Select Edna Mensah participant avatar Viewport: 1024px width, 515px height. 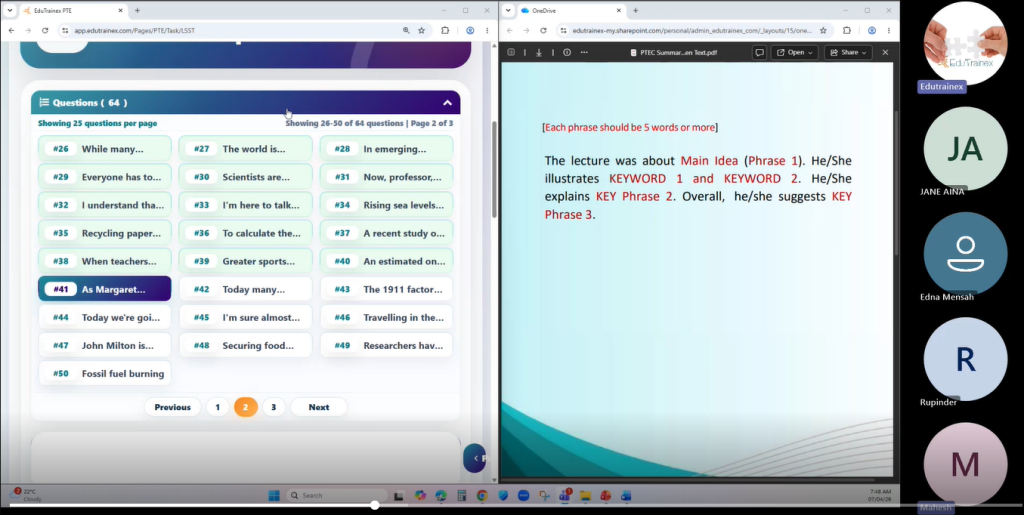pyautogui.click(x=965, y=254)
